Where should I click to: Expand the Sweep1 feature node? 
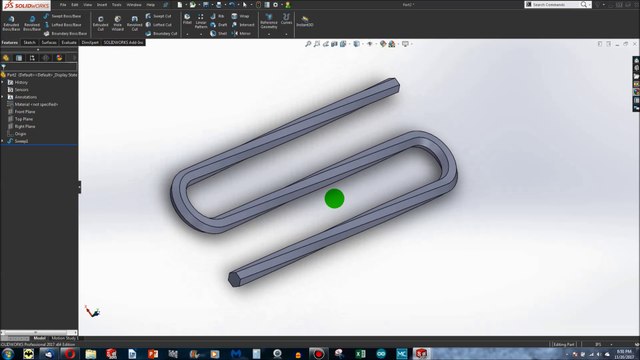pos(2,141)
